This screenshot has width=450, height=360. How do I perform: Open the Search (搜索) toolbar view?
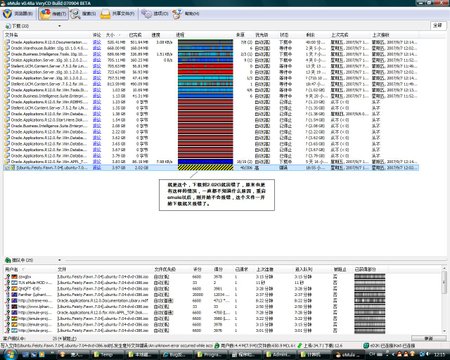point(84,14)
